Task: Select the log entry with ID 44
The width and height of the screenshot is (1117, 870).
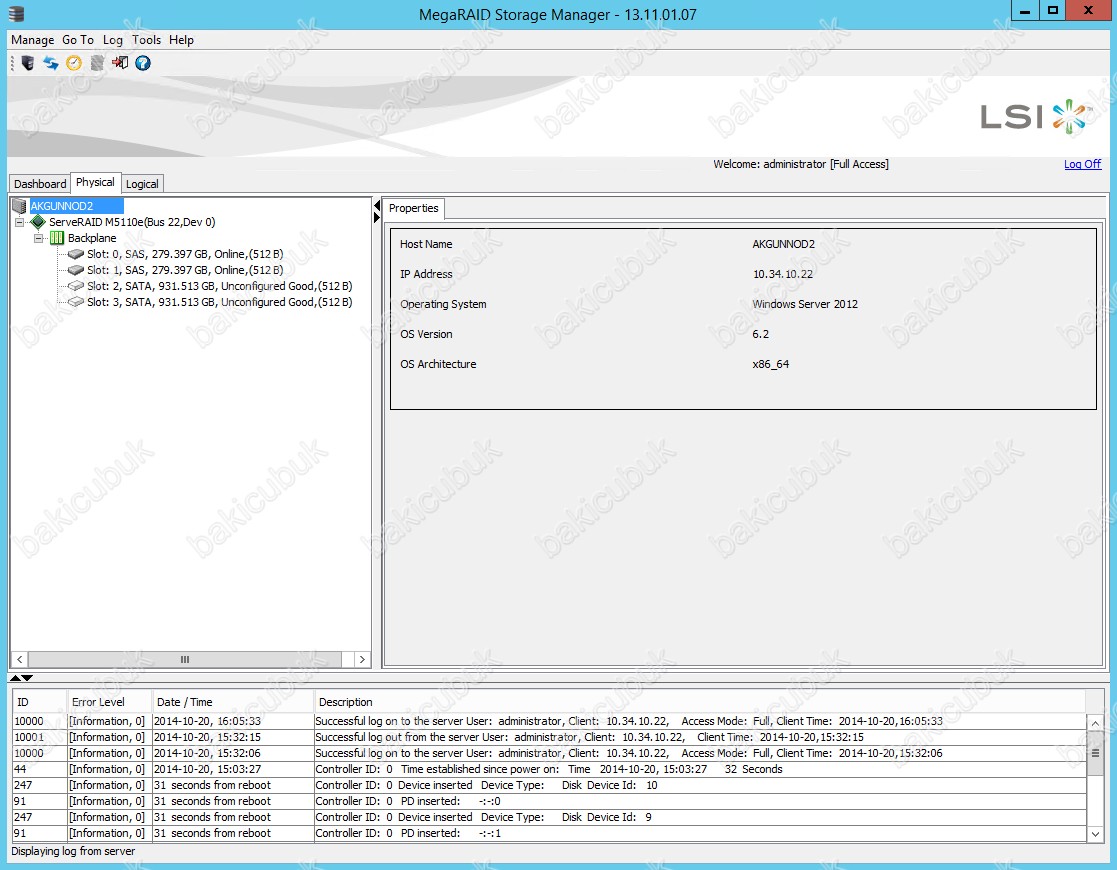Action: point(549,770)
